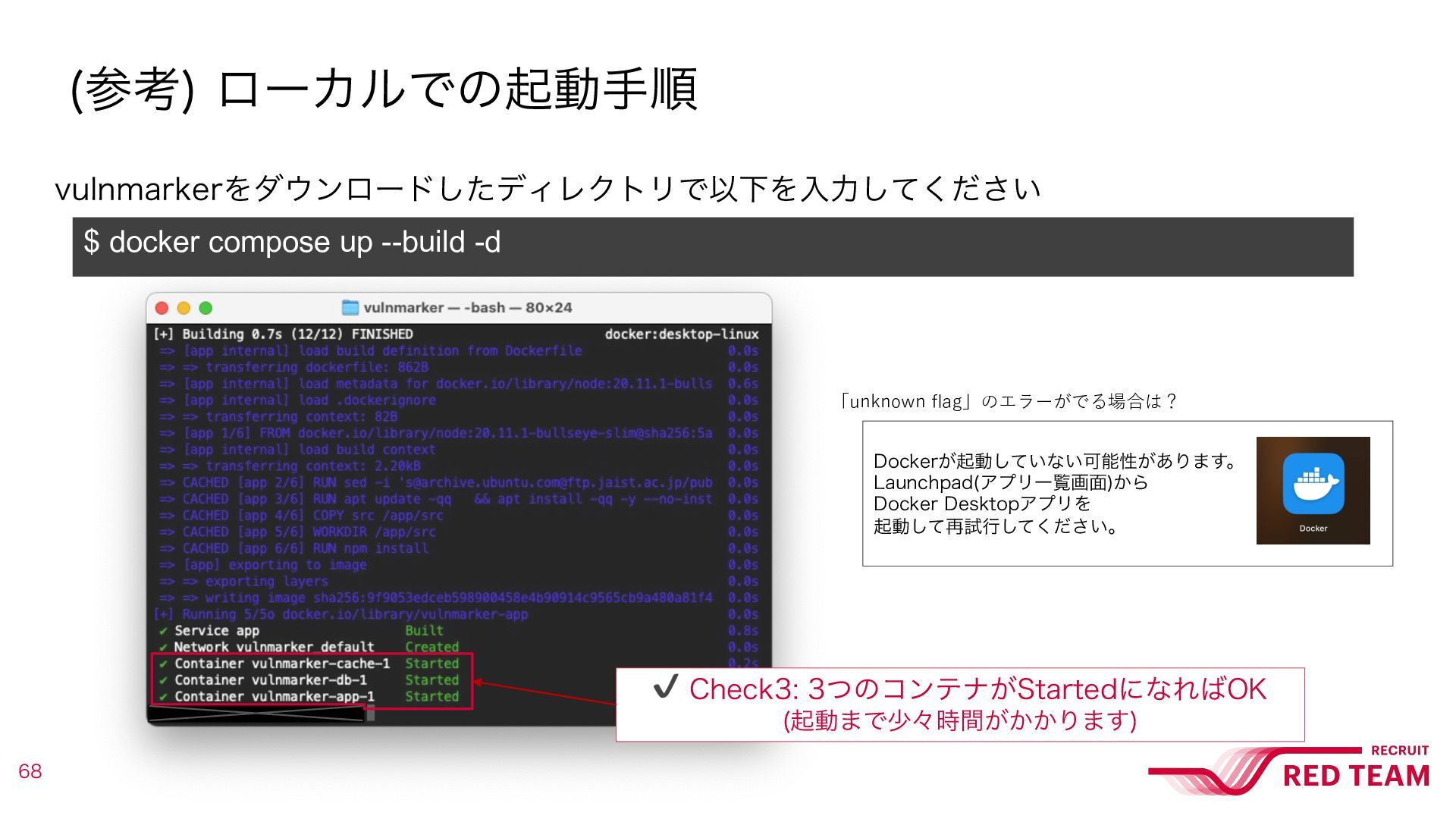Click the yellow minimize dot of terminal
1456x819 pixels.
point(184,308)
